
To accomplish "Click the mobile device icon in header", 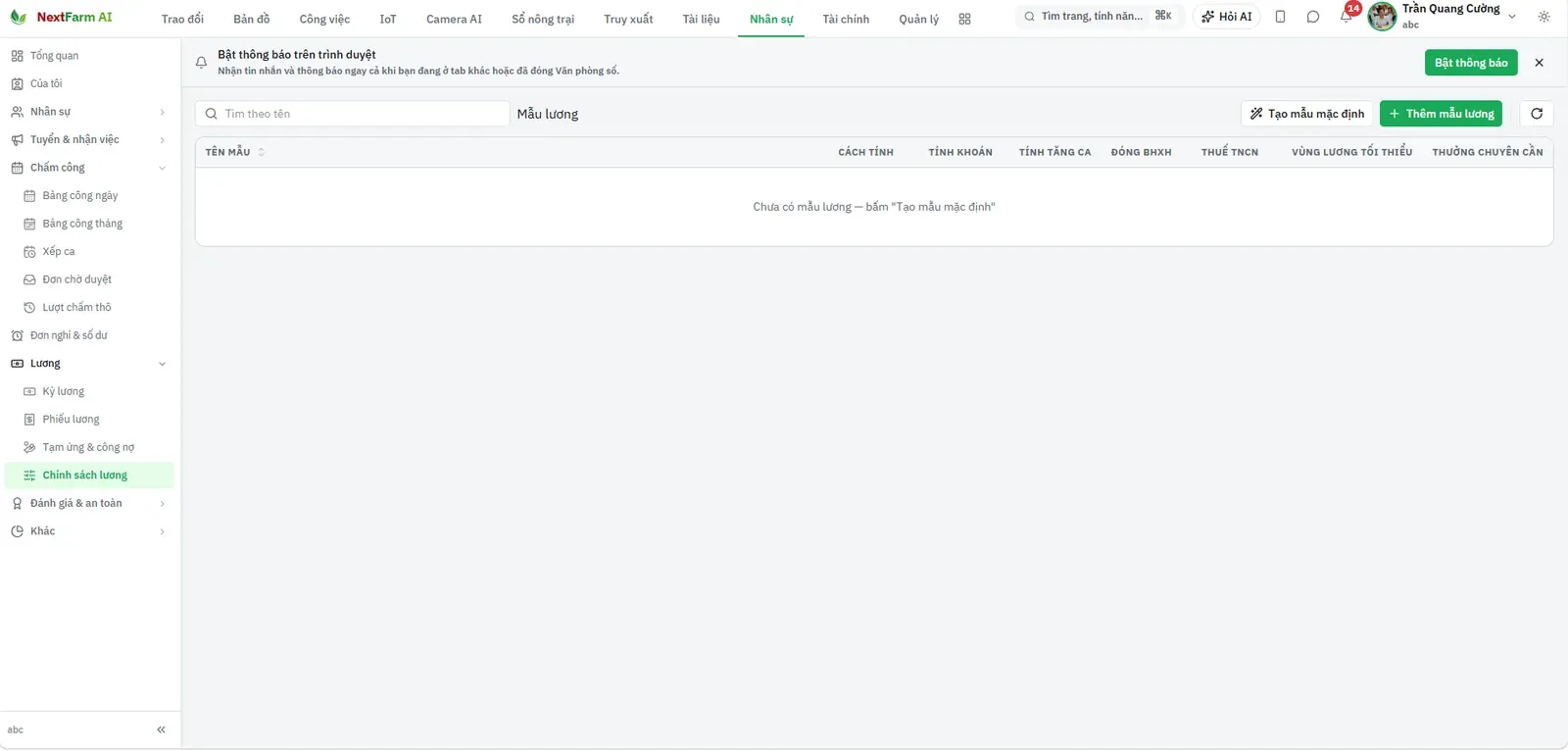I will pos(1280,17).
